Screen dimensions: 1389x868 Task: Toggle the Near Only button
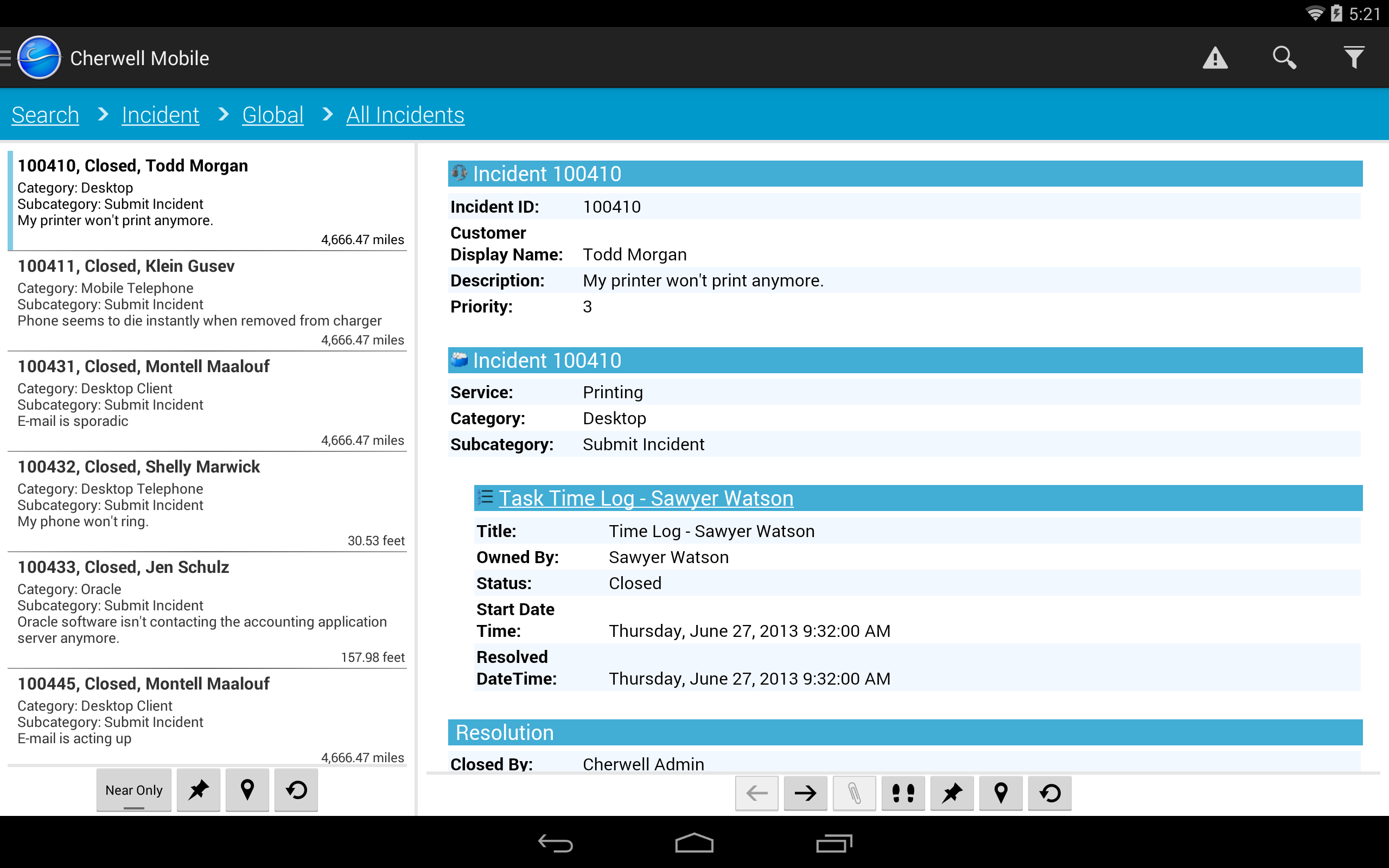tap(133, 790)
